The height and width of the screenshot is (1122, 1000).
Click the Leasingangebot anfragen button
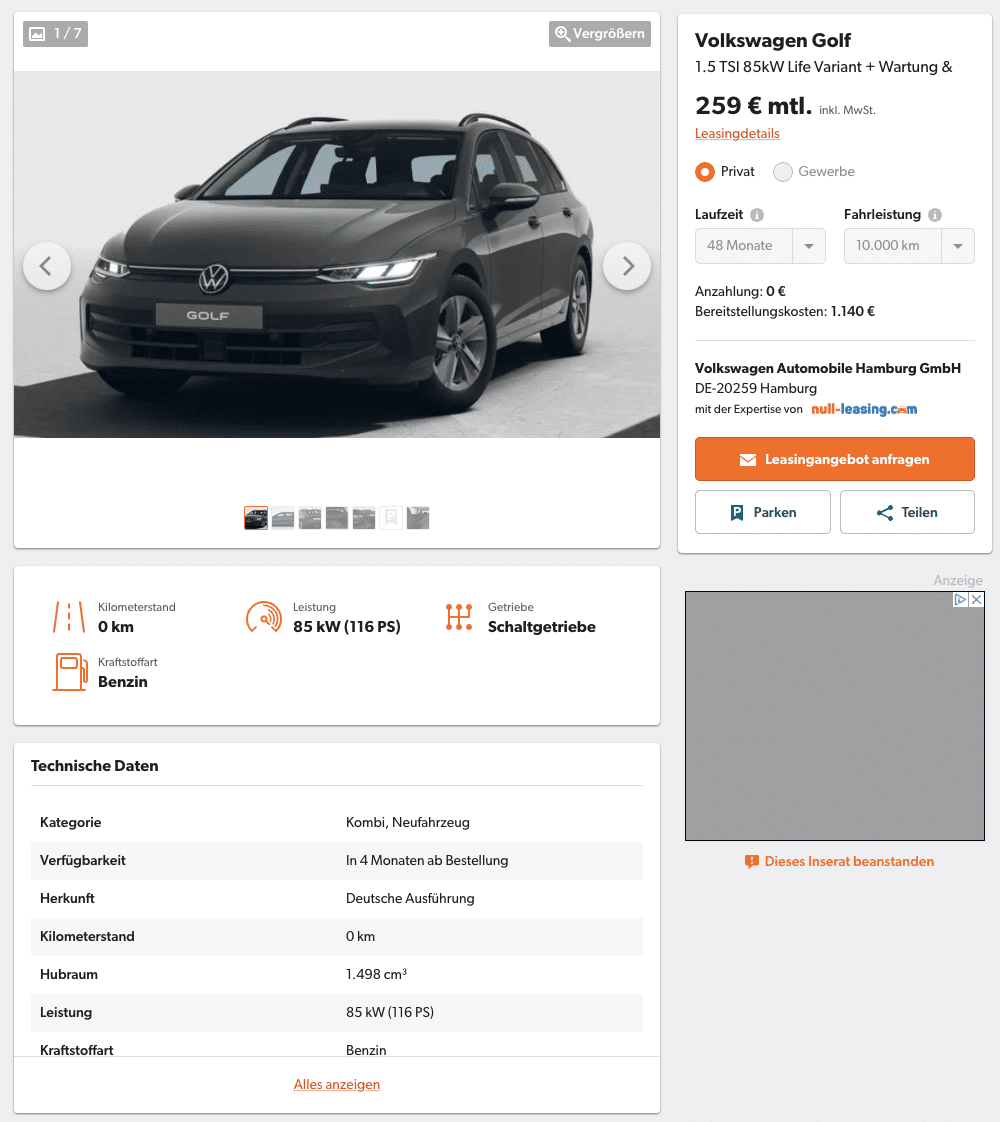(834, 459)
